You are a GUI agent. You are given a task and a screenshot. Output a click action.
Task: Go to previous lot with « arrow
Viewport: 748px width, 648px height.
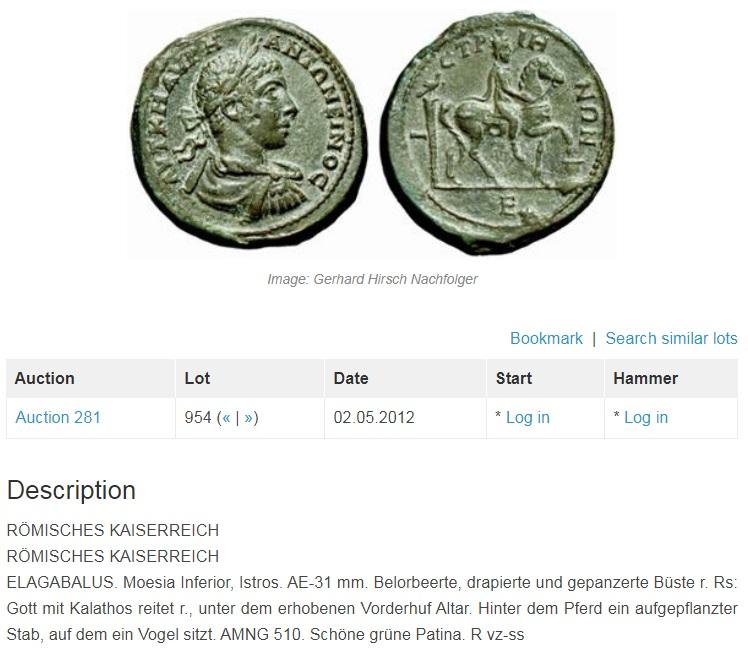[226, 418]
